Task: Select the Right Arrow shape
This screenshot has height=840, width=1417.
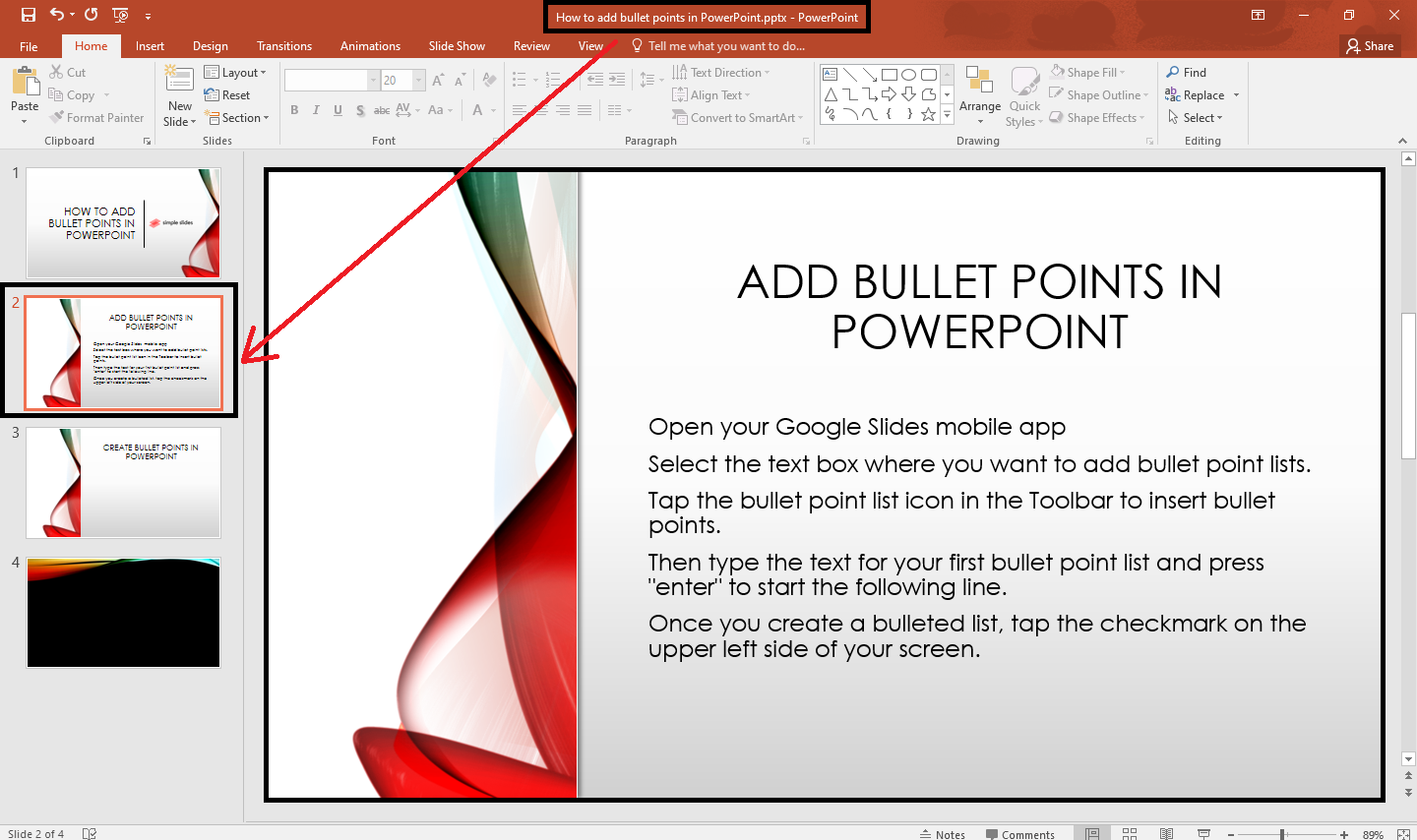Action: pos(890,94)
